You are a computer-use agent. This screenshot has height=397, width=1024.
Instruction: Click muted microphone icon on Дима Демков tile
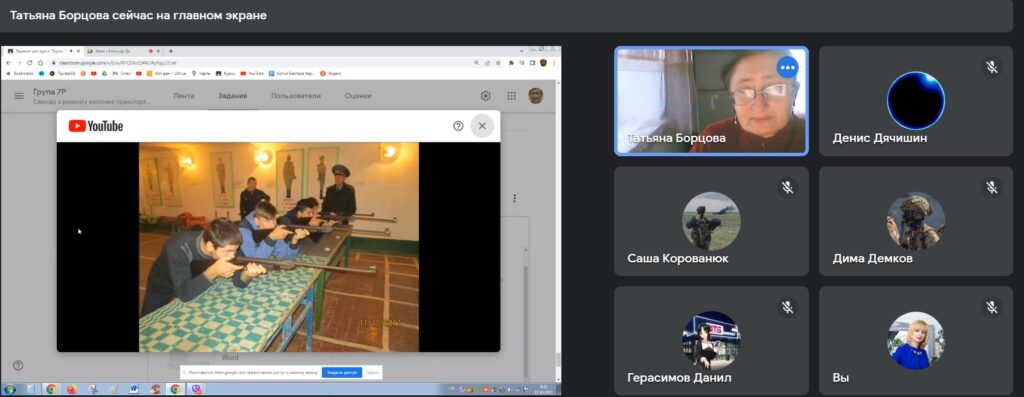tap(992, 188)
